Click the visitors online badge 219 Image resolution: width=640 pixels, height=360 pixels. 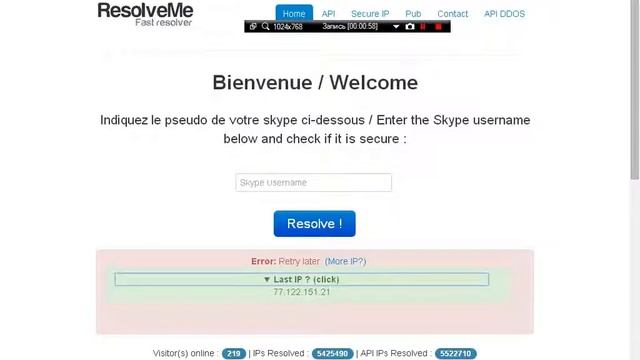pyautogui.click(x=234, y=353)
